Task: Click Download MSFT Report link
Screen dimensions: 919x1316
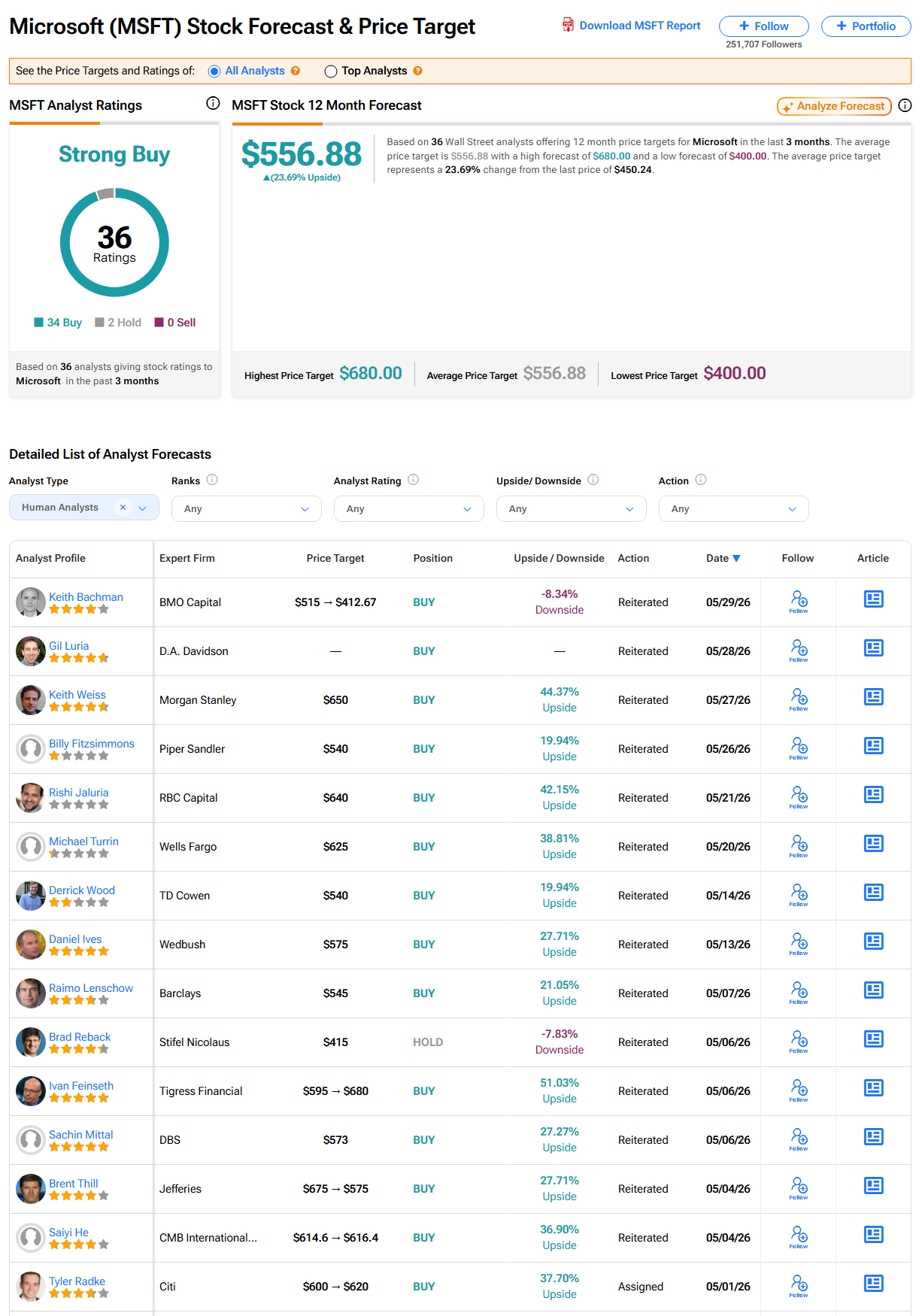Action: tap(640, 26)
